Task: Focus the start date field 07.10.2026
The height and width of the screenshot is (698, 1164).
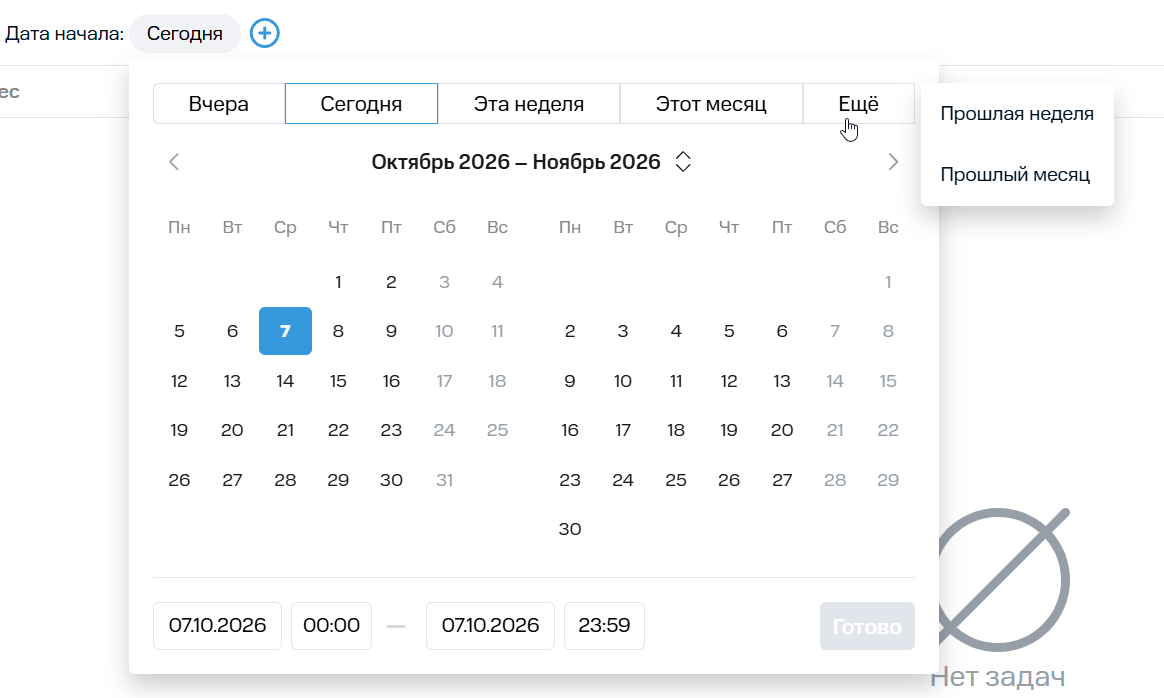Action: coord(218,626)
